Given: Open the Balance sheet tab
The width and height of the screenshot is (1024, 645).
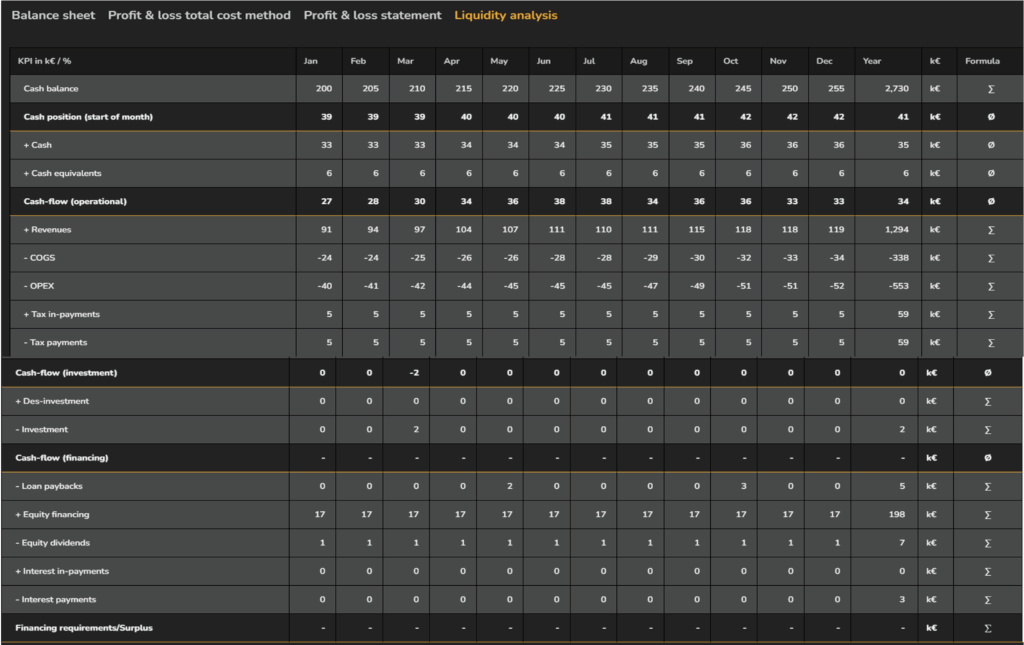Looking at the screenshot, I should point(54,16).
